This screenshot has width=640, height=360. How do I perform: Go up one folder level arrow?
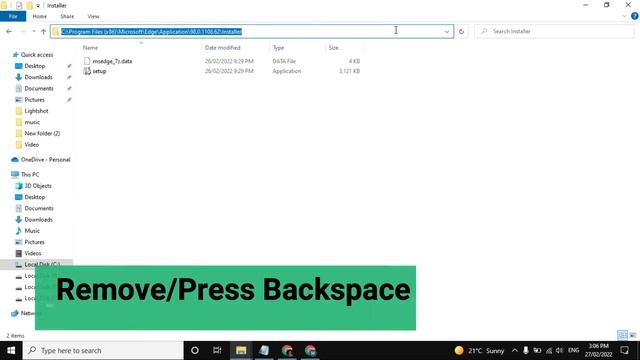(43, 31)
